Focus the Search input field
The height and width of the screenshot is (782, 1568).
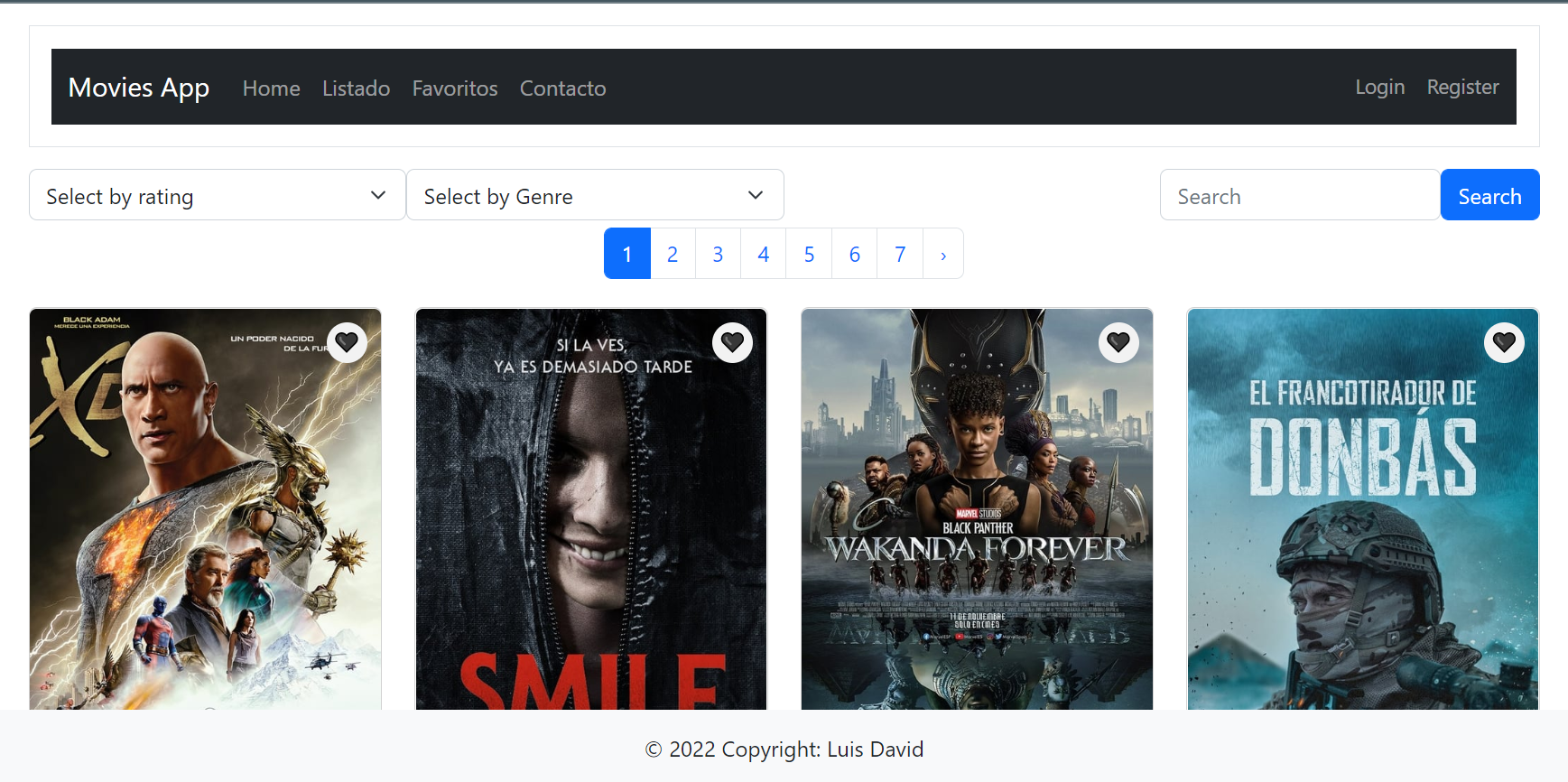tap(1300, 195)
